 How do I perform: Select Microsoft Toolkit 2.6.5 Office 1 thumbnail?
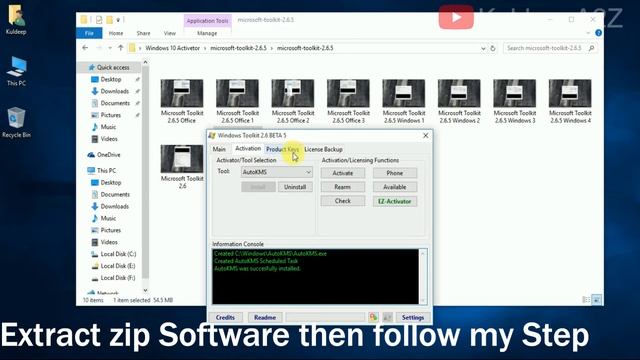point(237,101)
